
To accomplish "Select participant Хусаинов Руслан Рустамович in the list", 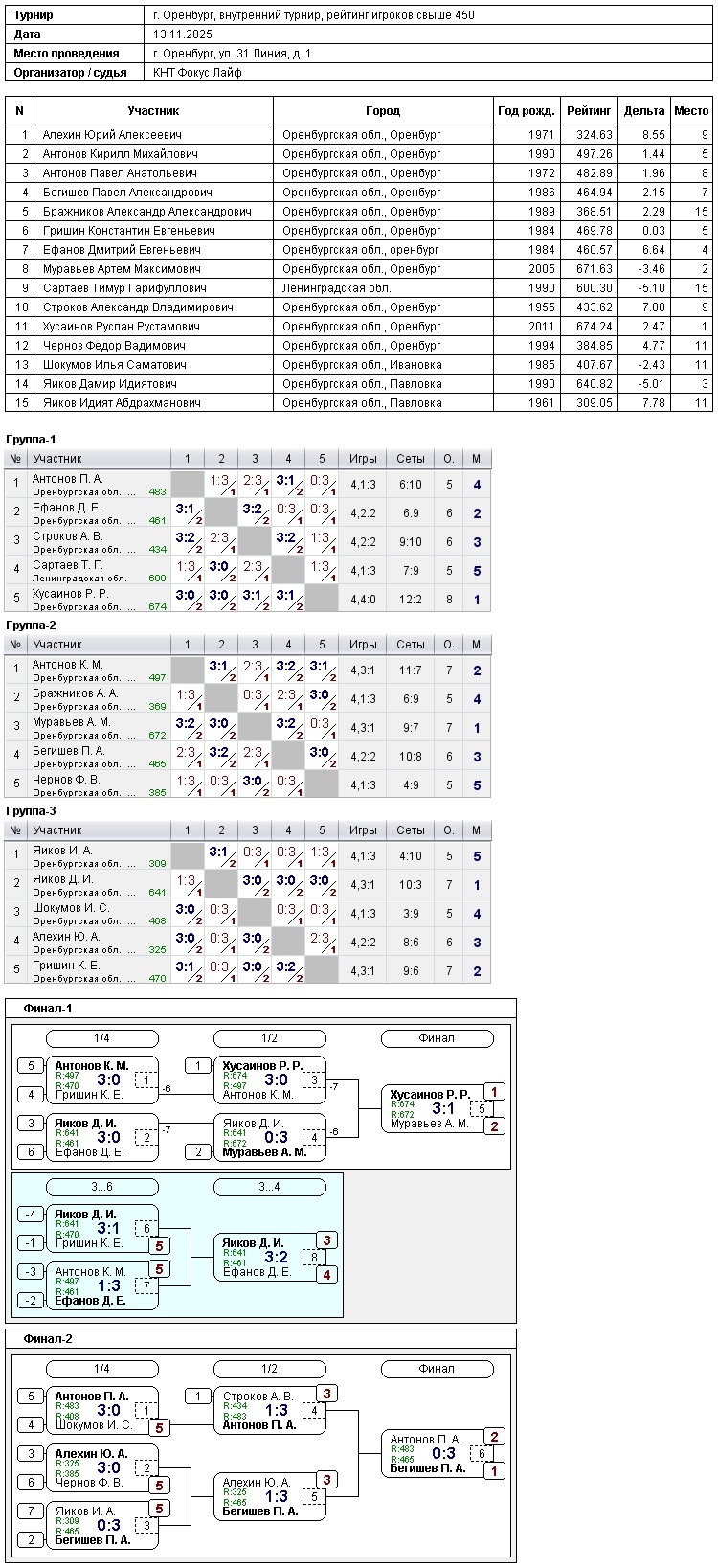I will [x=121, y=327].
